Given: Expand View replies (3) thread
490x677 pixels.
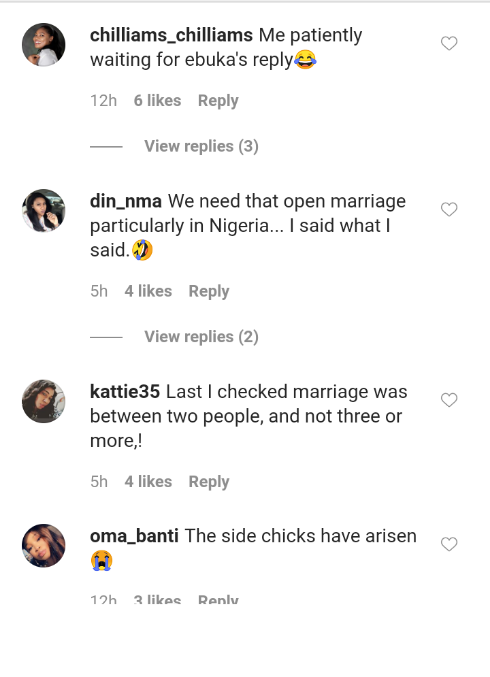Looking at the screenshot, I should pyautogui.click(x=201, y=146).
